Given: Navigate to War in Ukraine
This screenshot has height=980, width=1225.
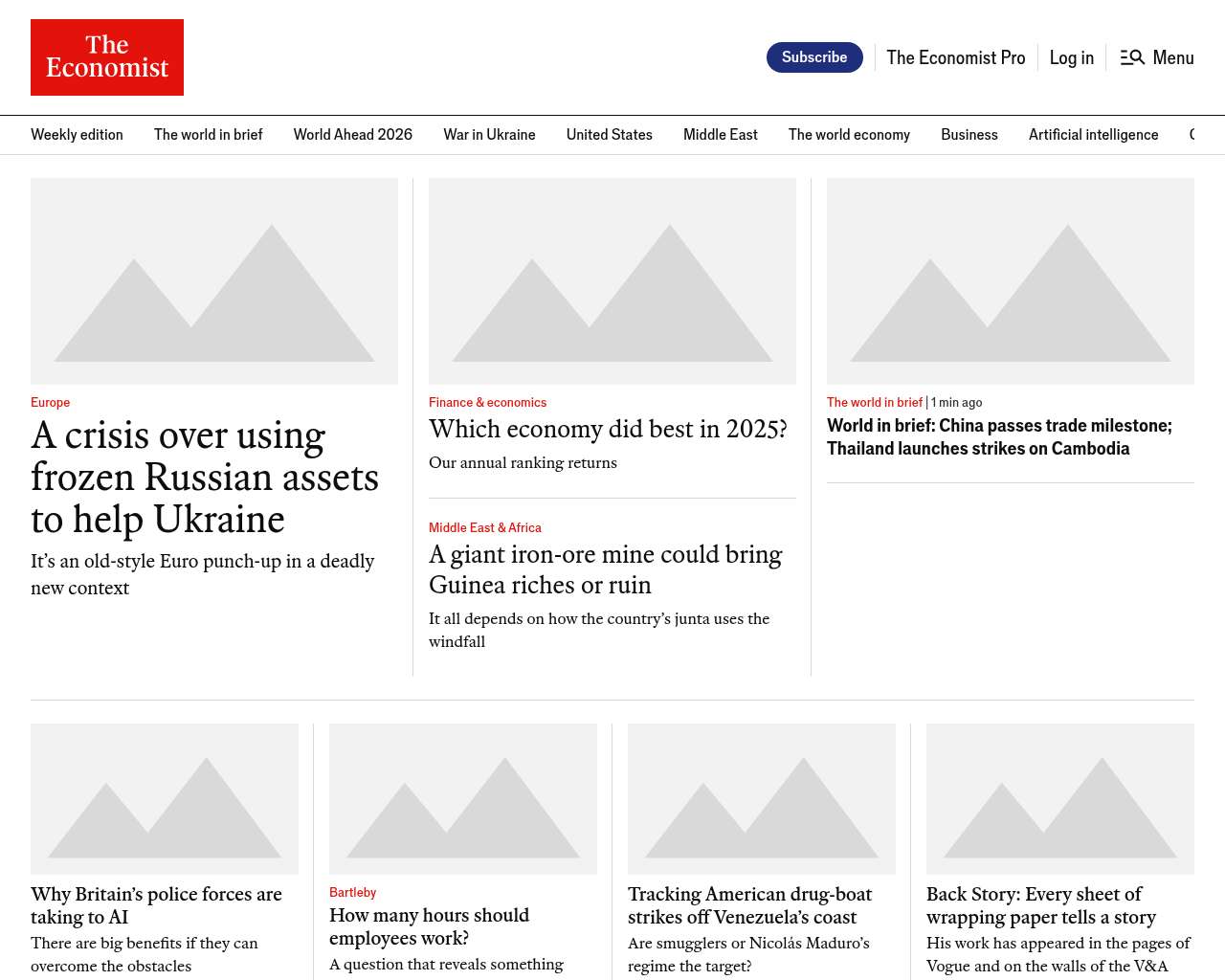Looking at the screenshot, I should (x=489, y=135).
